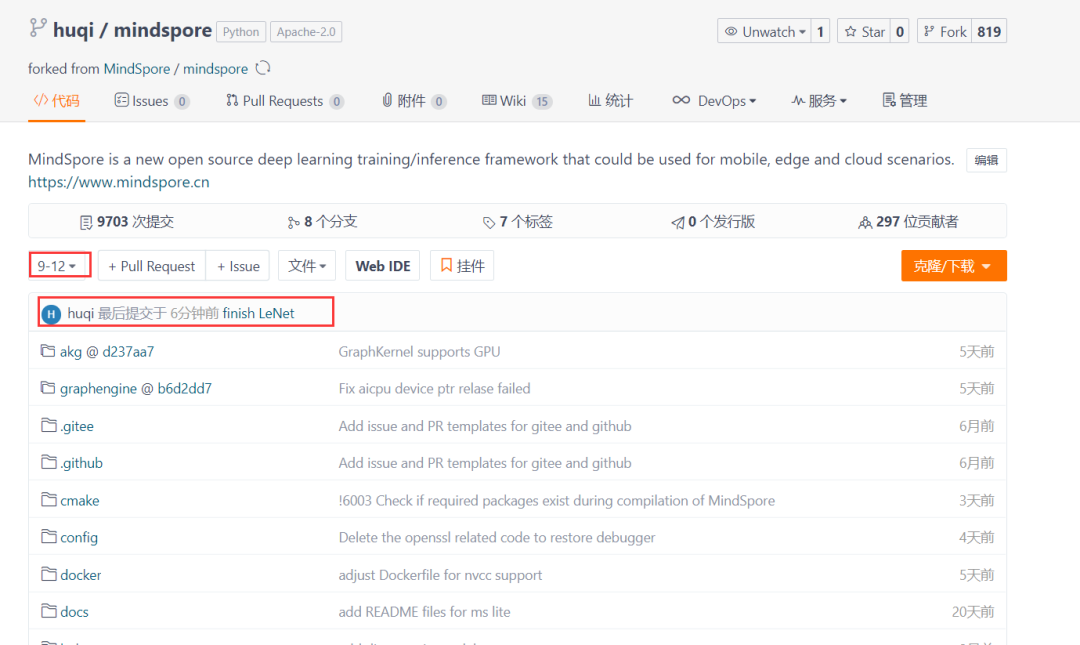This screenshot has width=1080, height=645.
Task: Open the 克隆/下载 dropdown
Action: pyautogui.click(x=953, y=265)
